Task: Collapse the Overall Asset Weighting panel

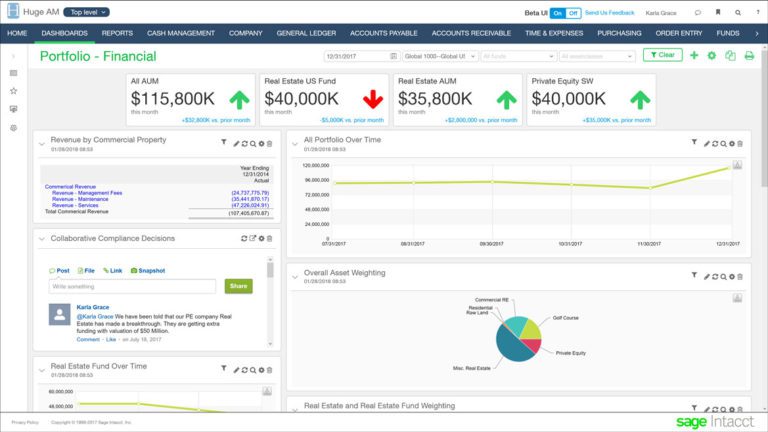Action: coord(294,274)
